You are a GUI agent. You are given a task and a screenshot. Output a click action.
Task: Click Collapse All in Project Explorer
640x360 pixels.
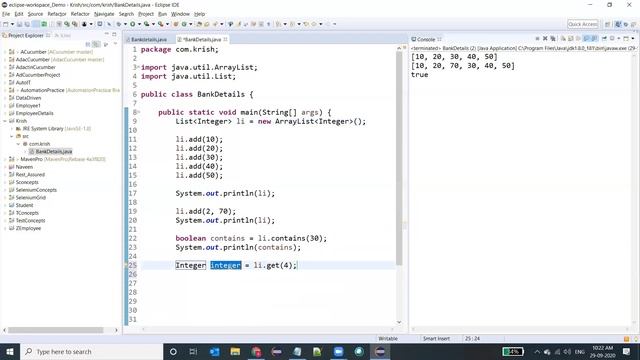click(x=88, y=44)
